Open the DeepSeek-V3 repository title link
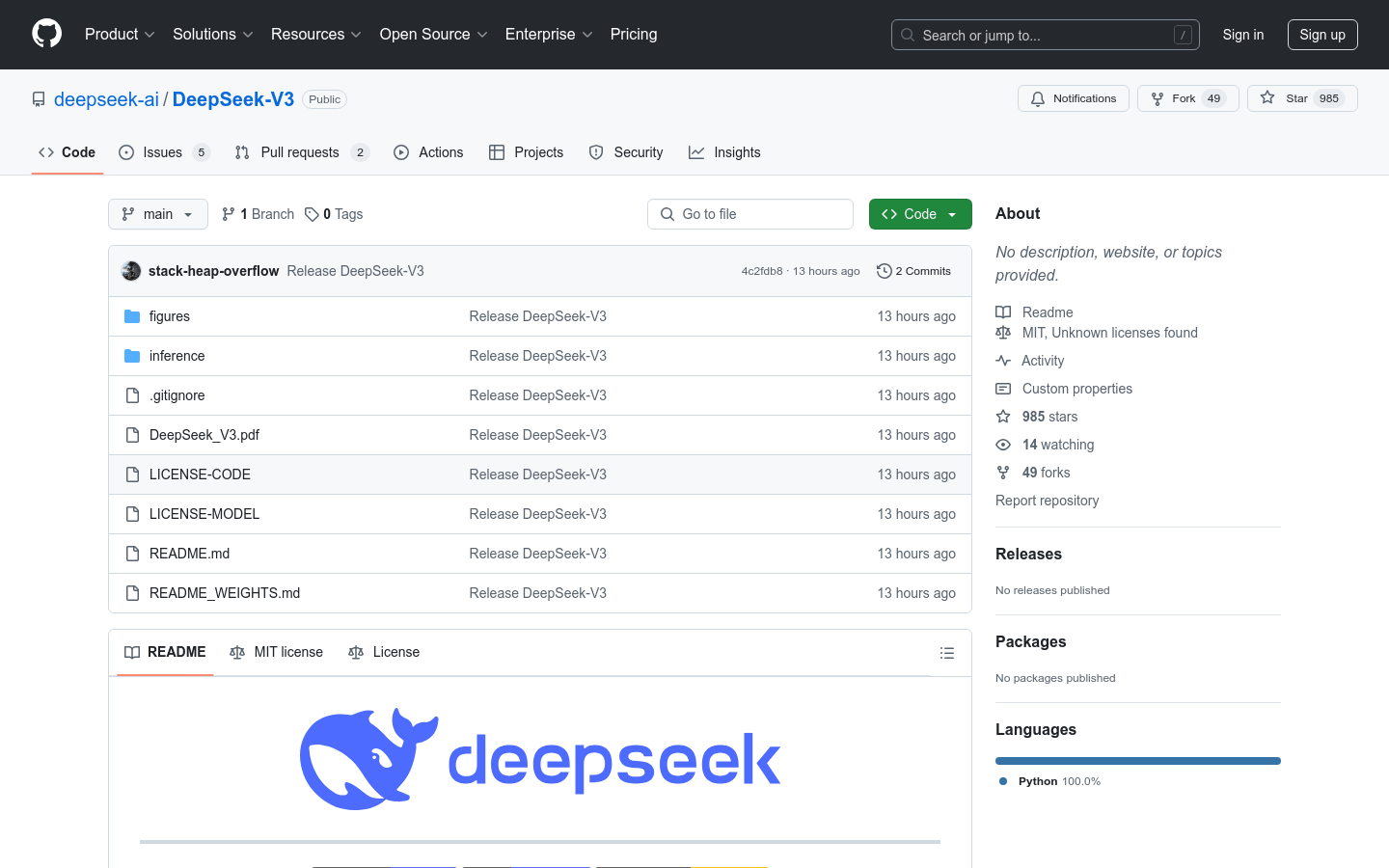Viewport: 1389px width, 868px height. [x=233, y=99]
